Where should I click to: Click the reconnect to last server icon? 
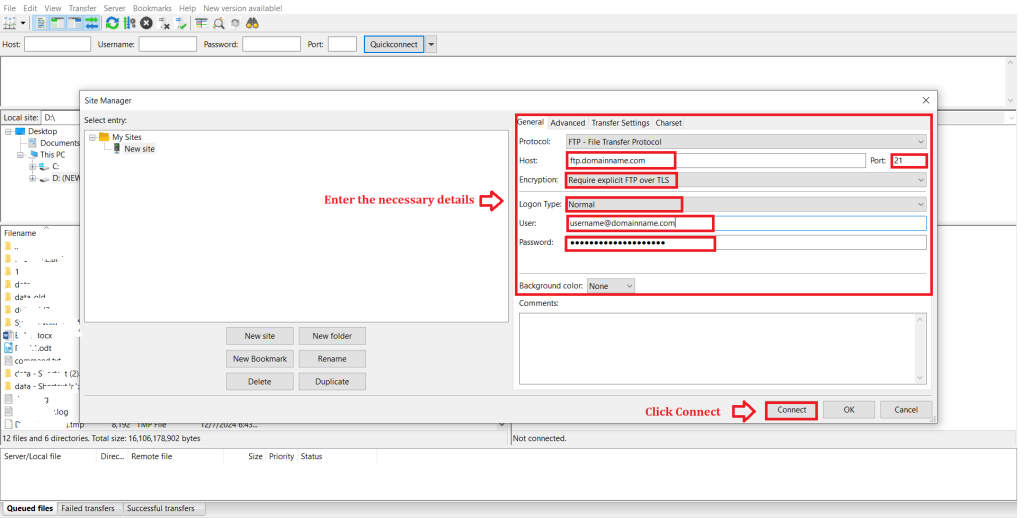pos(181,24)
